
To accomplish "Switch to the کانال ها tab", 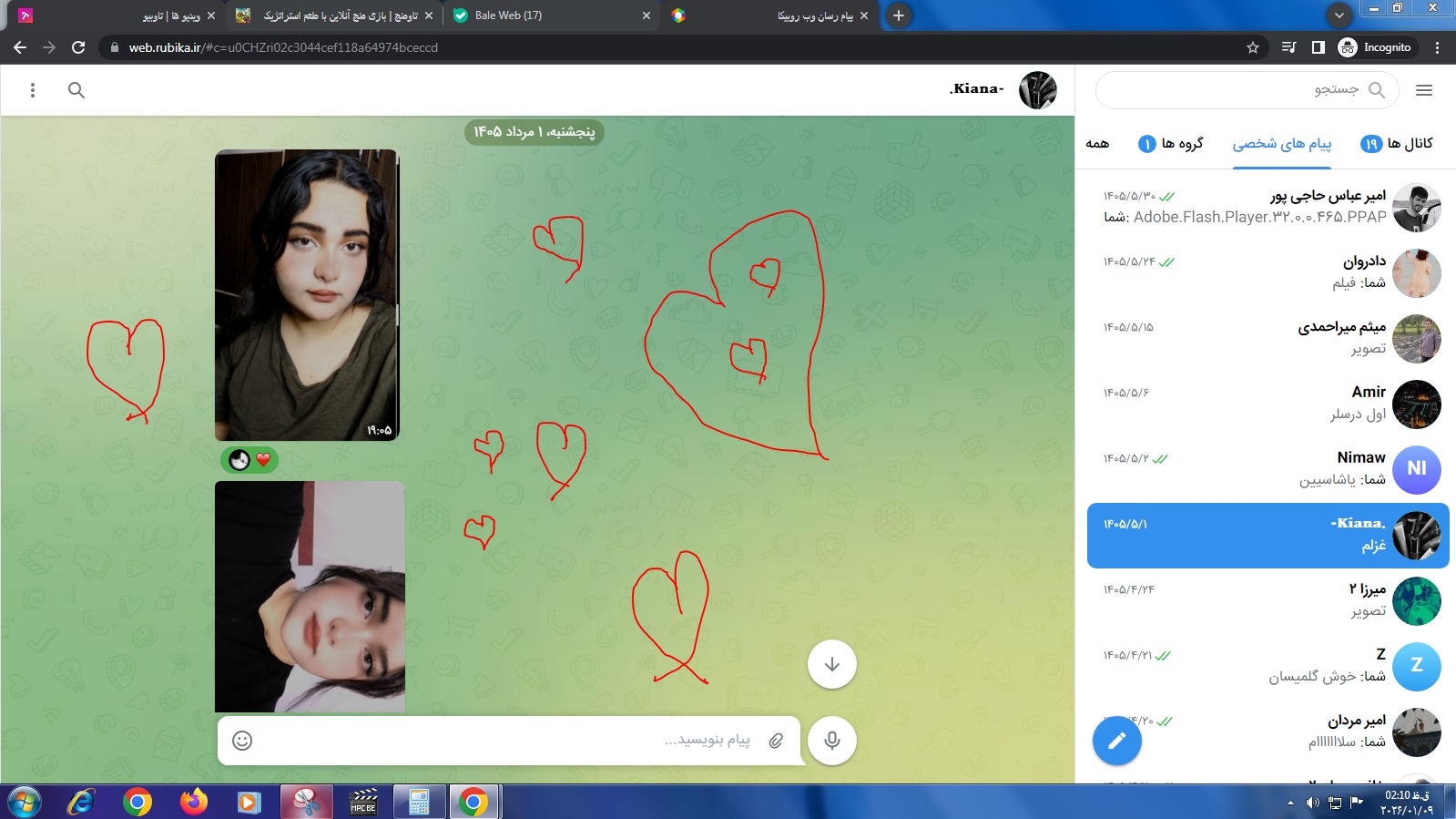I will (x=1397, y=143).
